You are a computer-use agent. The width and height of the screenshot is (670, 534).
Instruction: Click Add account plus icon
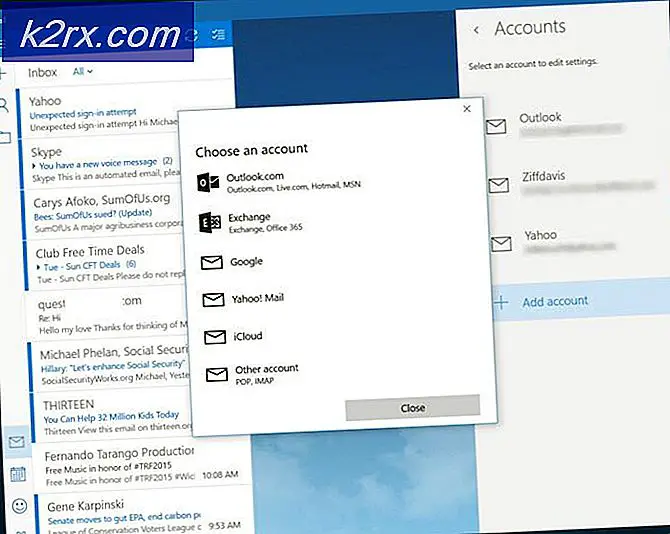click(501, 302)
